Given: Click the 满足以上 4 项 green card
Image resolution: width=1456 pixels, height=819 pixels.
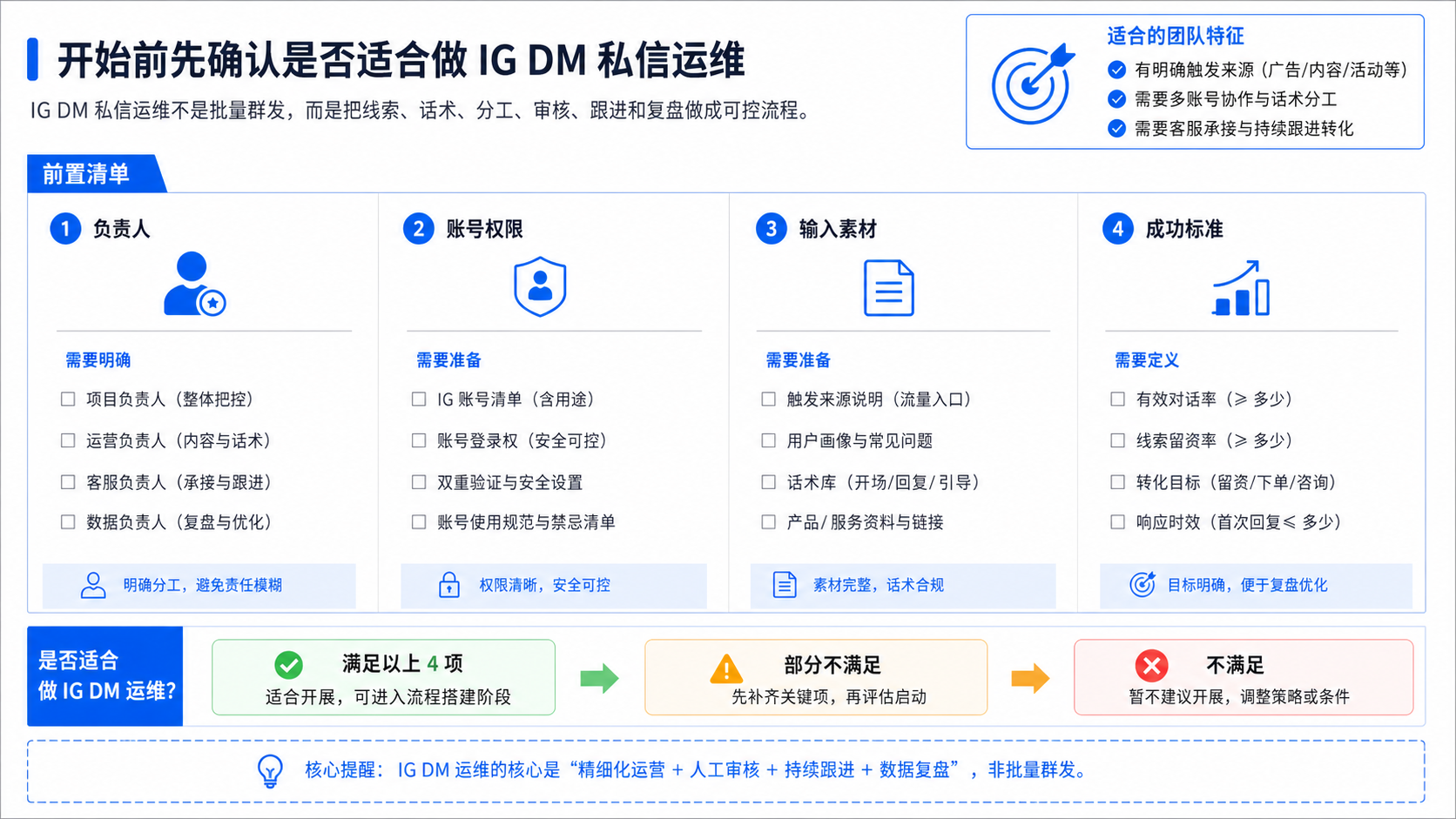Looking at the screenshot, I should [x=383, y=677].
